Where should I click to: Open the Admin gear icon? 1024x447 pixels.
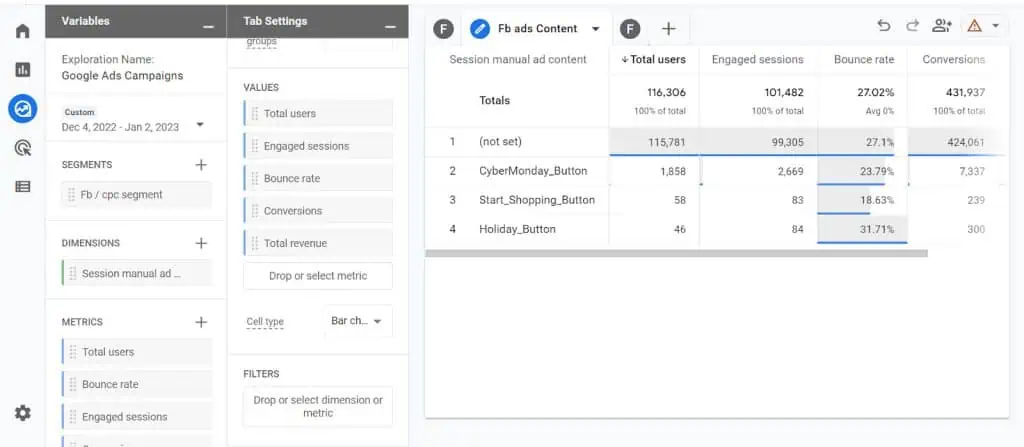click(22, 413)
